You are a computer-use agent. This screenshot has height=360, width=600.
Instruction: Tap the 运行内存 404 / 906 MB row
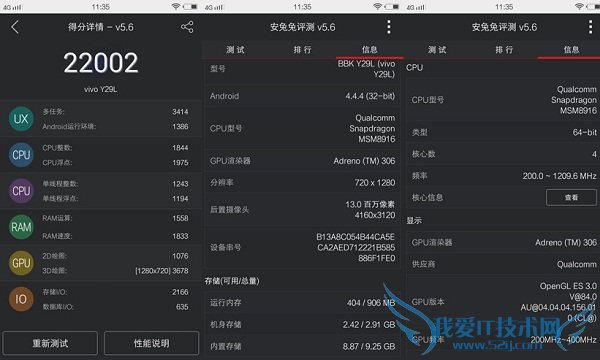302,303
